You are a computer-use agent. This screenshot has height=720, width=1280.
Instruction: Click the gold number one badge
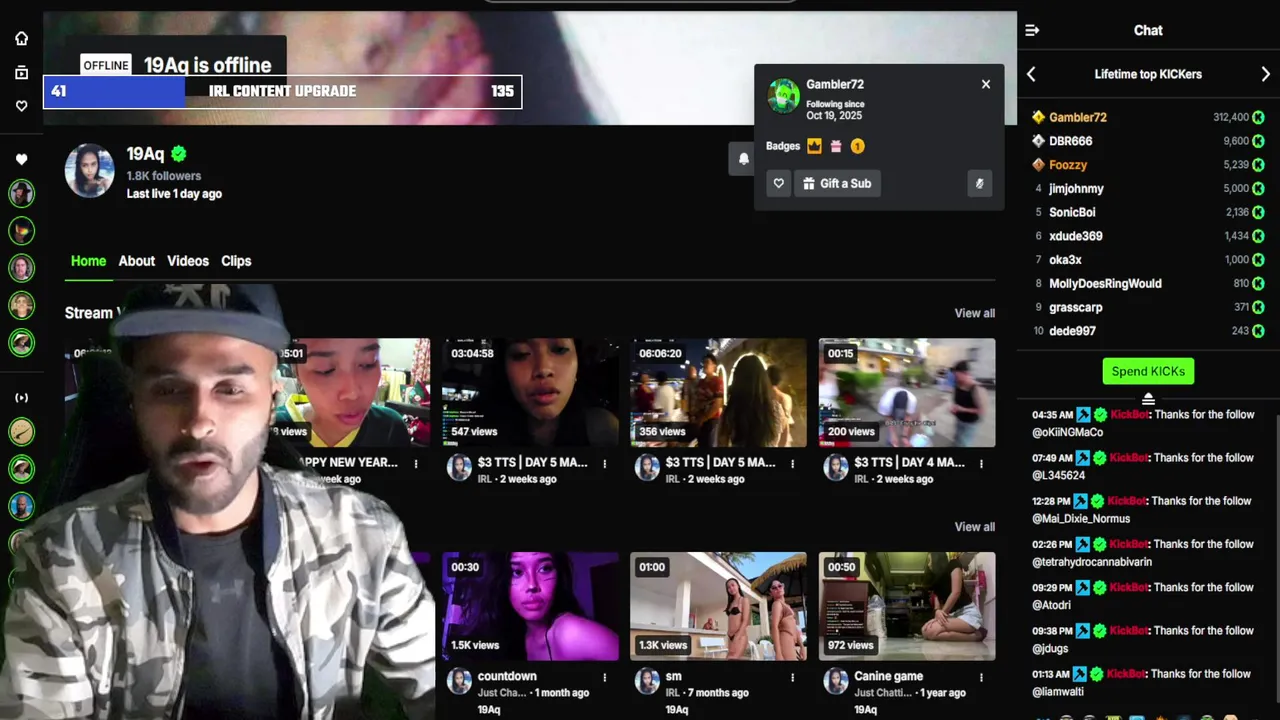857,146
